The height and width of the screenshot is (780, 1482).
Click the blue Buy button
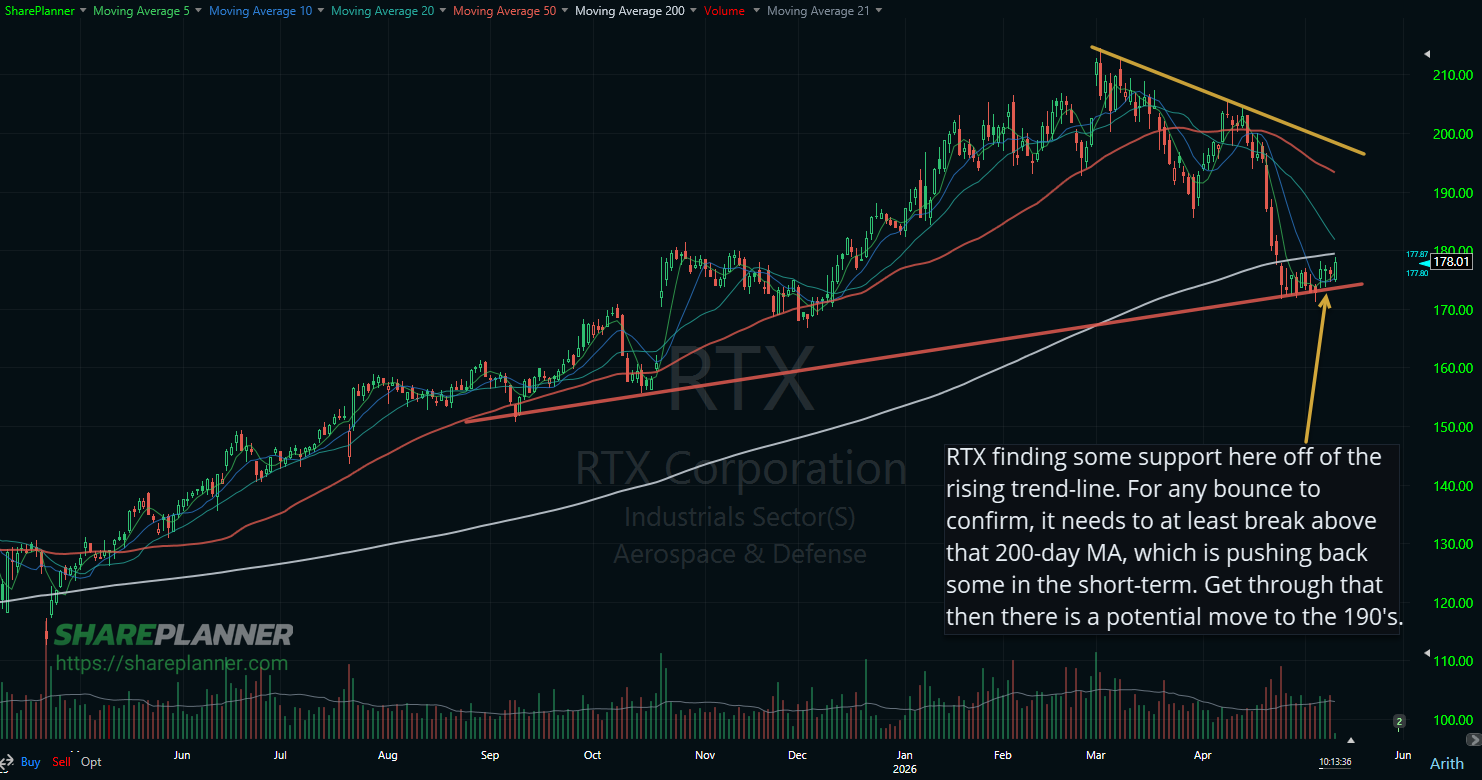[x=31, y=762]
